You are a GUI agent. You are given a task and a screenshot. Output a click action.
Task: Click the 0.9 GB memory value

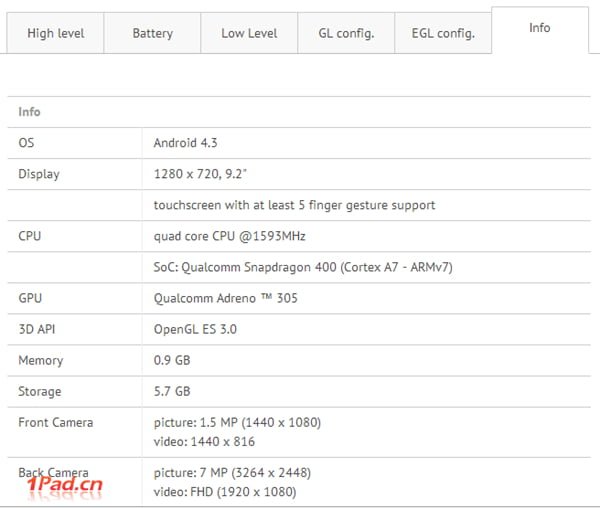(172, 360)
